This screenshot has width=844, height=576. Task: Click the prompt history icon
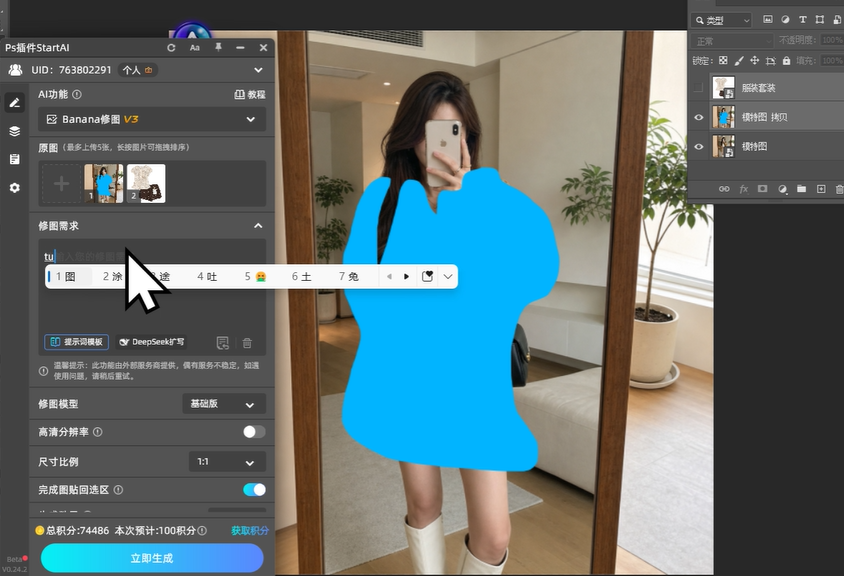(222, 343)
